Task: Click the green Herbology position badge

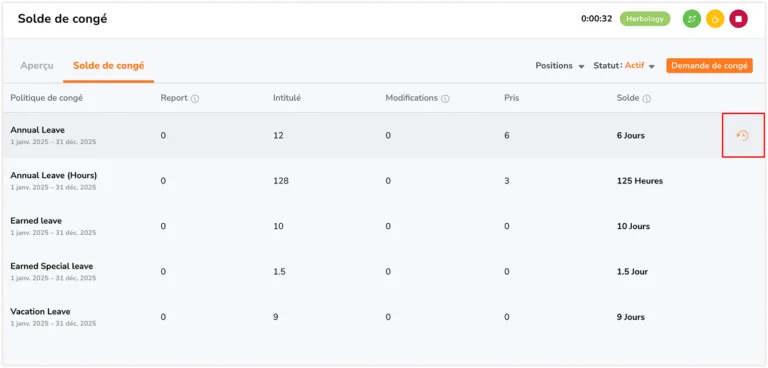Action: click(645, 19)
